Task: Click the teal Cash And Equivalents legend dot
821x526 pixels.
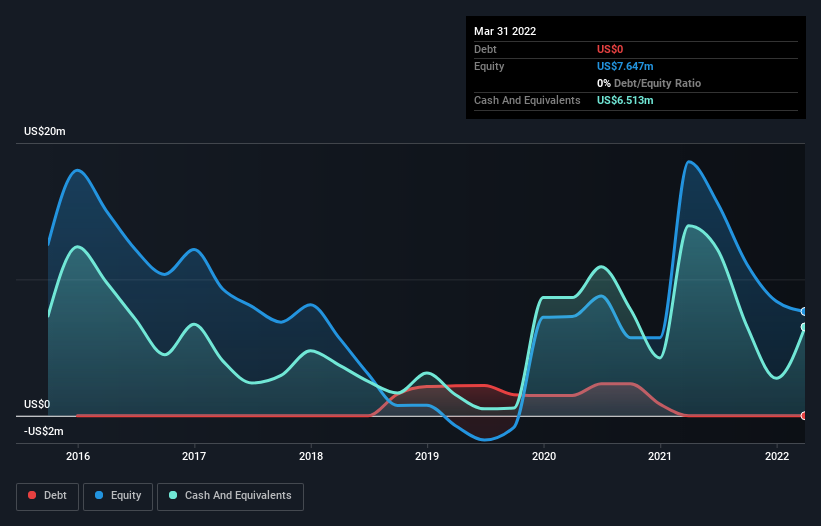Action: coord(173,496)
